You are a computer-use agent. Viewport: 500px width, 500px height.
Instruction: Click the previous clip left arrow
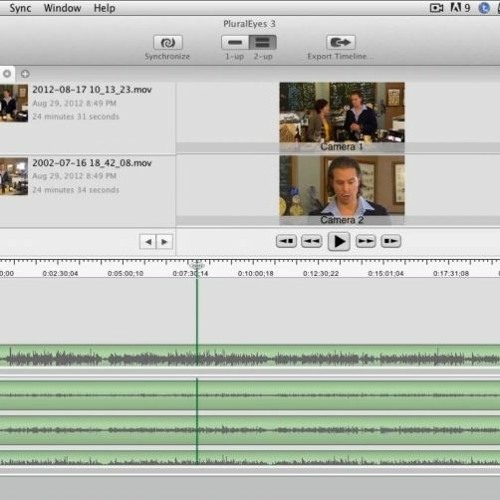[148, 242]
